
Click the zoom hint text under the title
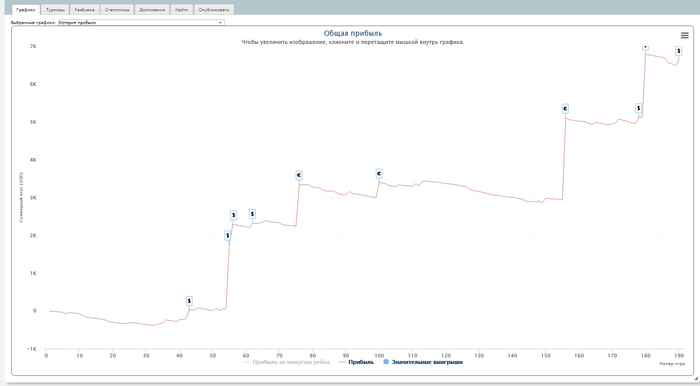(x=353, y=42)
